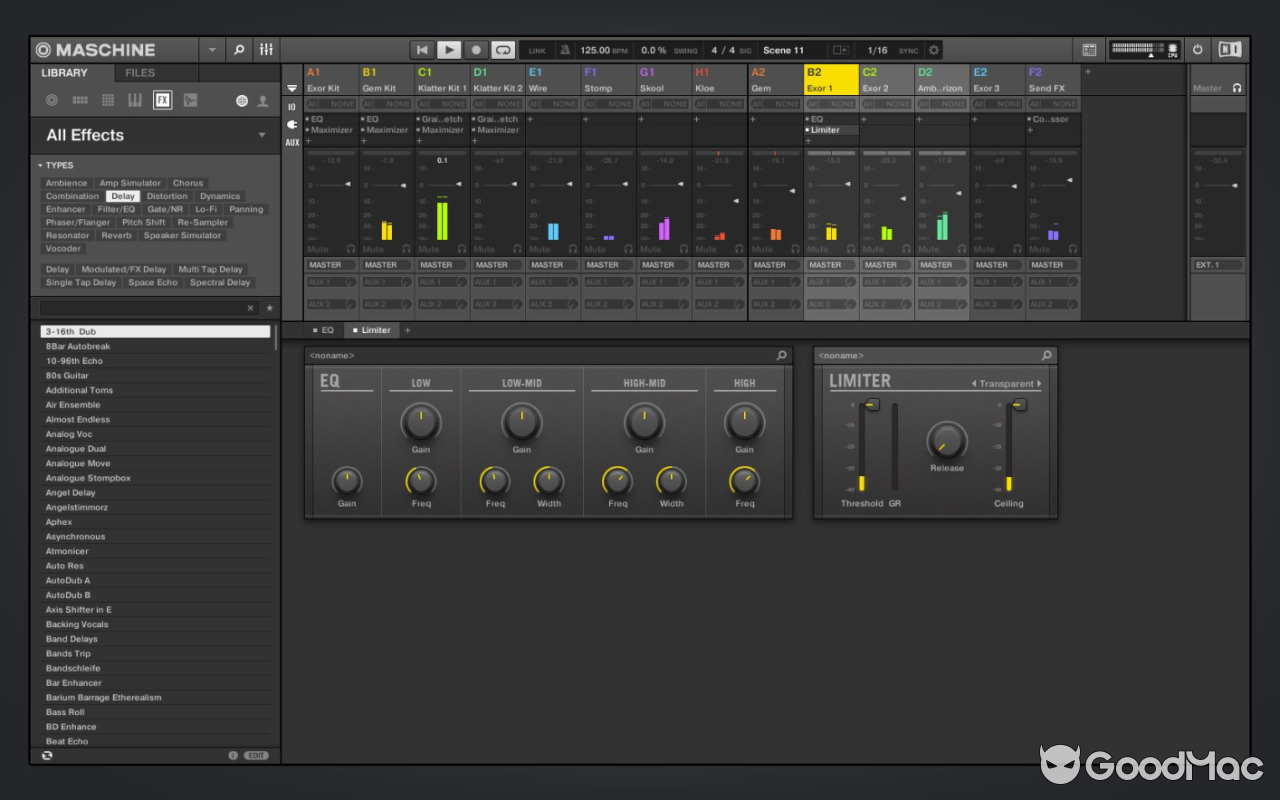Open the browser search magnifier in header
The width and height of the screenshot is (1280, 800).
coord(239,49)
